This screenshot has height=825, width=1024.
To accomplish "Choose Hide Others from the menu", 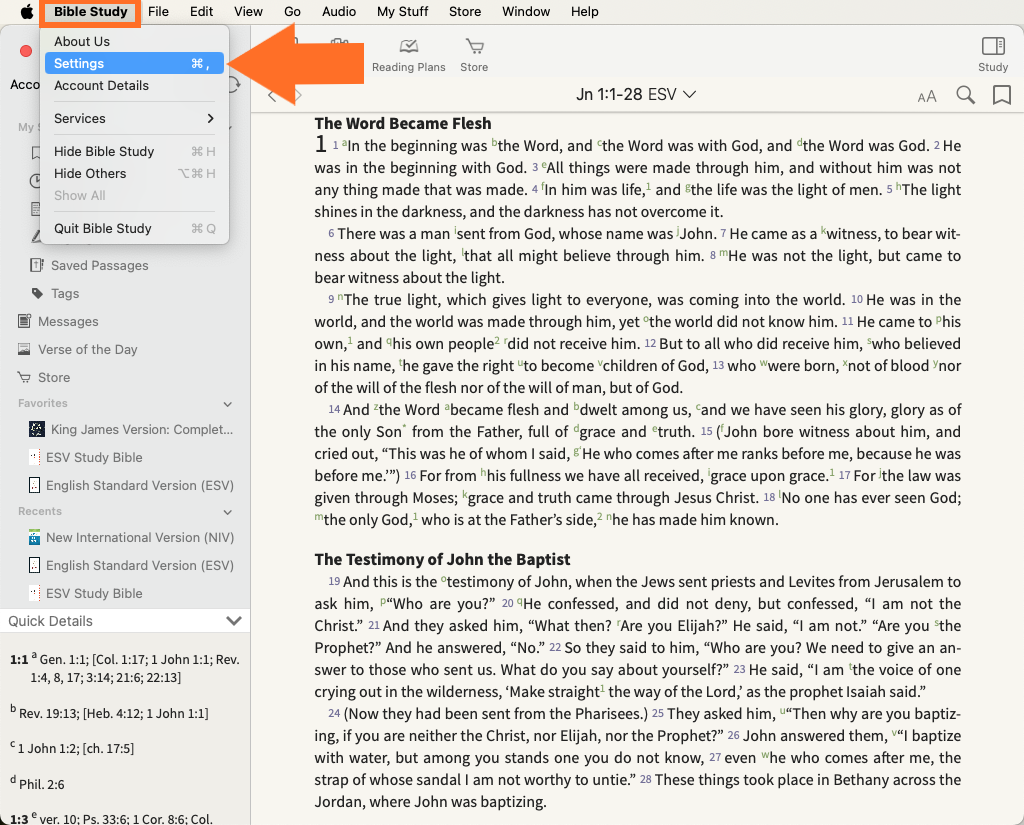I will pyautogui.click(x=134, y=174).
